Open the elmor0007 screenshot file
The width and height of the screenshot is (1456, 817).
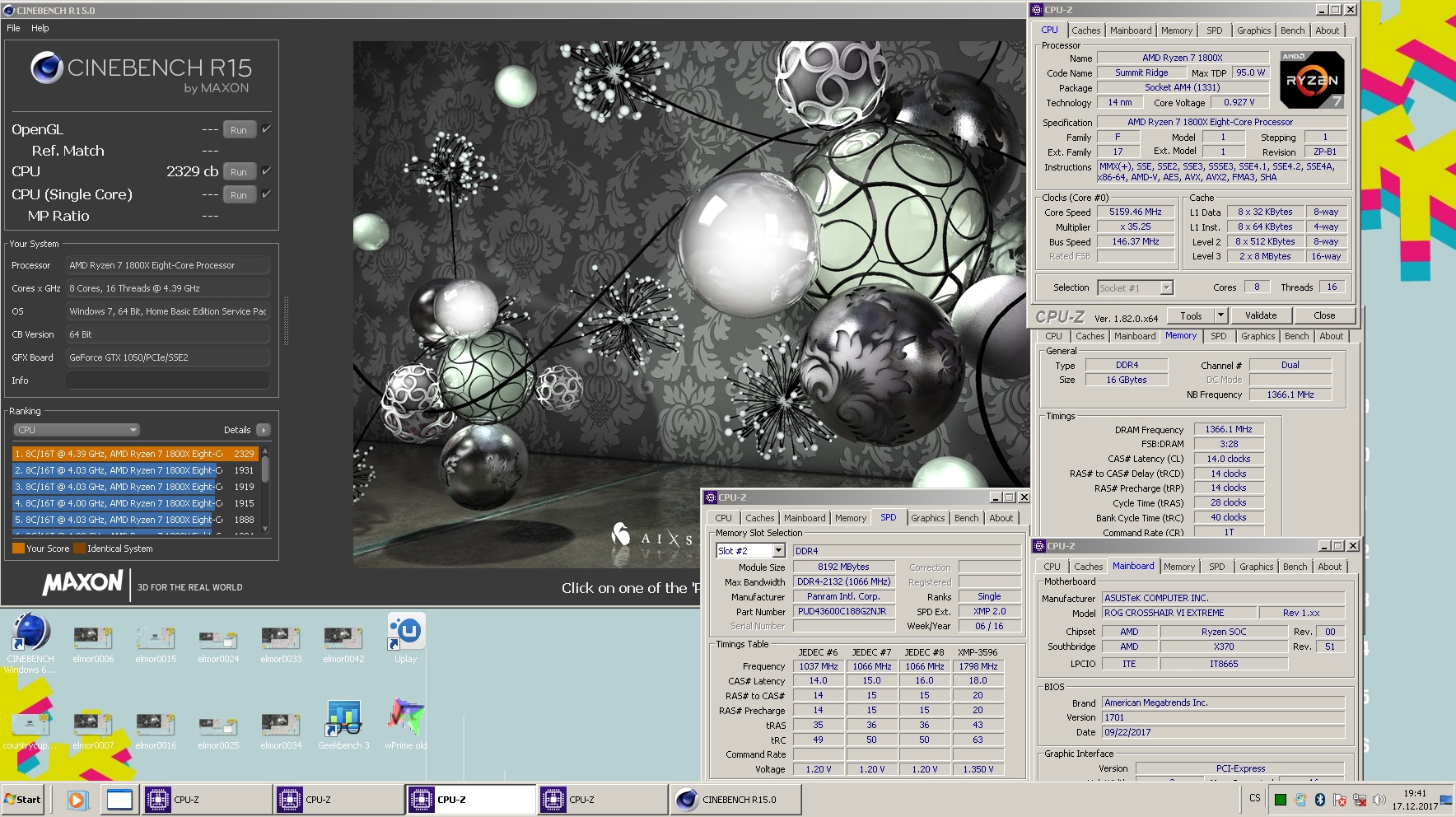93,731
